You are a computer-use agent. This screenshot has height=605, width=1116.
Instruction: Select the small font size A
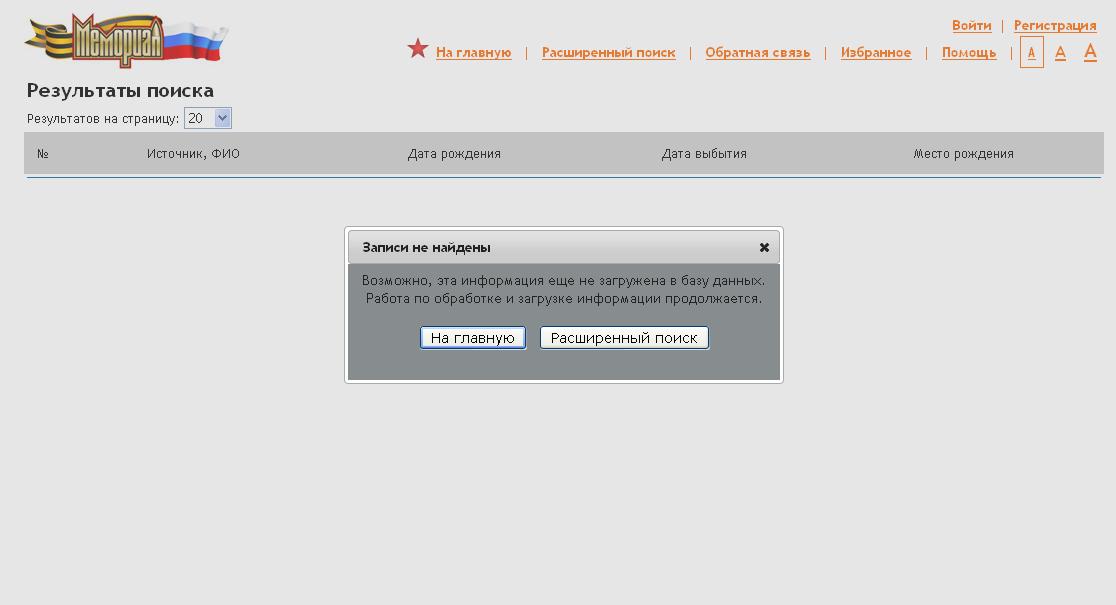coord(1031,53)
